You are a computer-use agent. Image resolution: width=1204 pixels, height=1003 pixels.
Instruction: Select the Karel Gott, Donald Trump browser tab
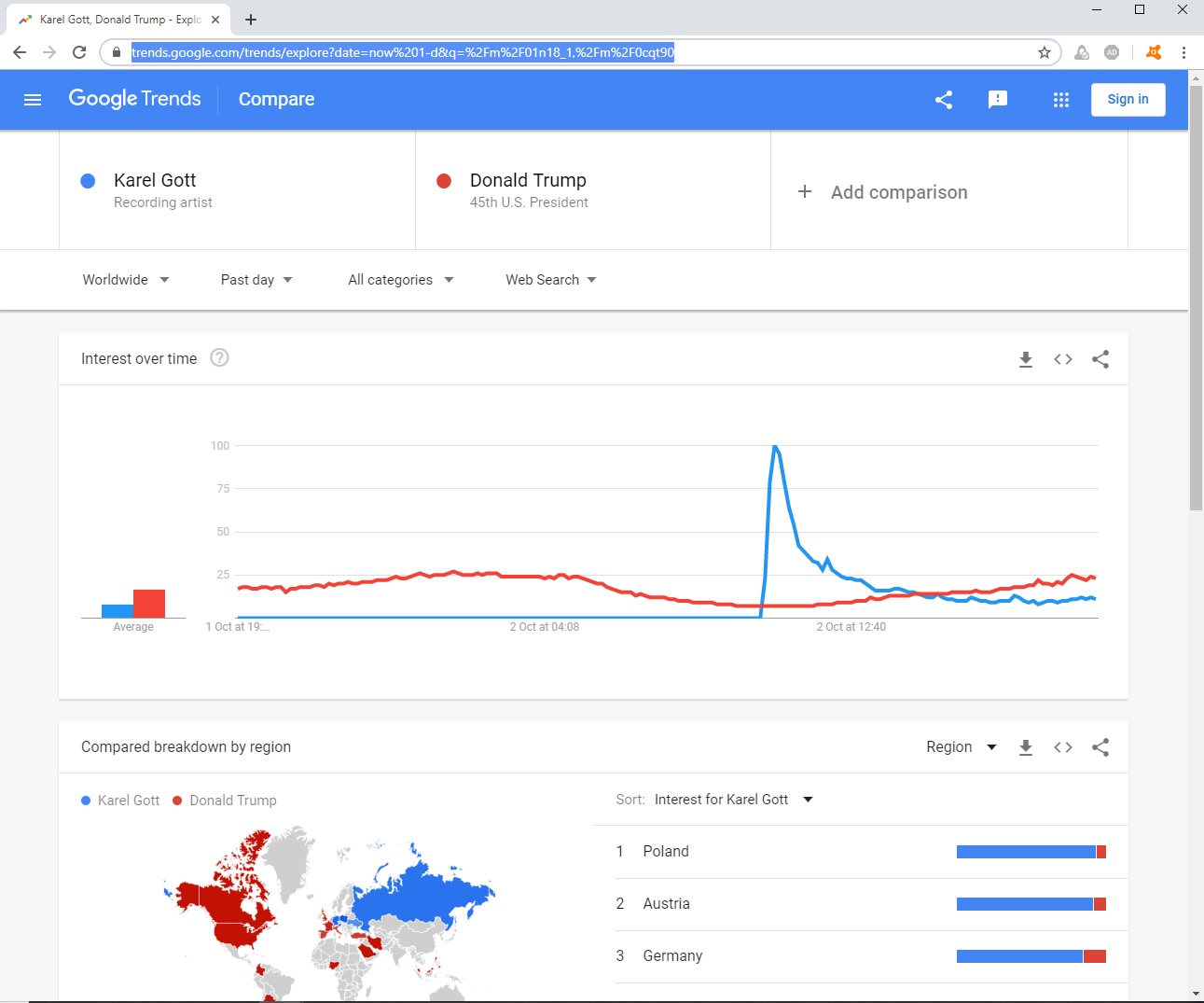coord(118,20)
